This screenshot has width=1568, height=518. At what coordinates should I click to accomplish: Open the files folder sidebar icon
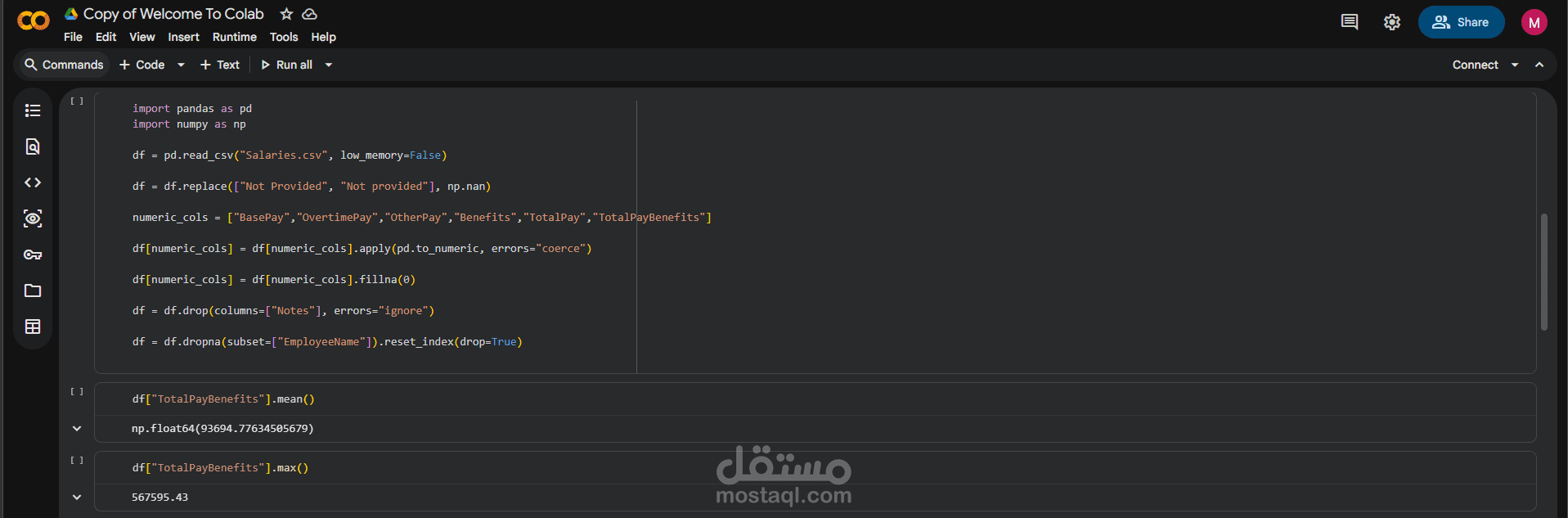(33, 291)
